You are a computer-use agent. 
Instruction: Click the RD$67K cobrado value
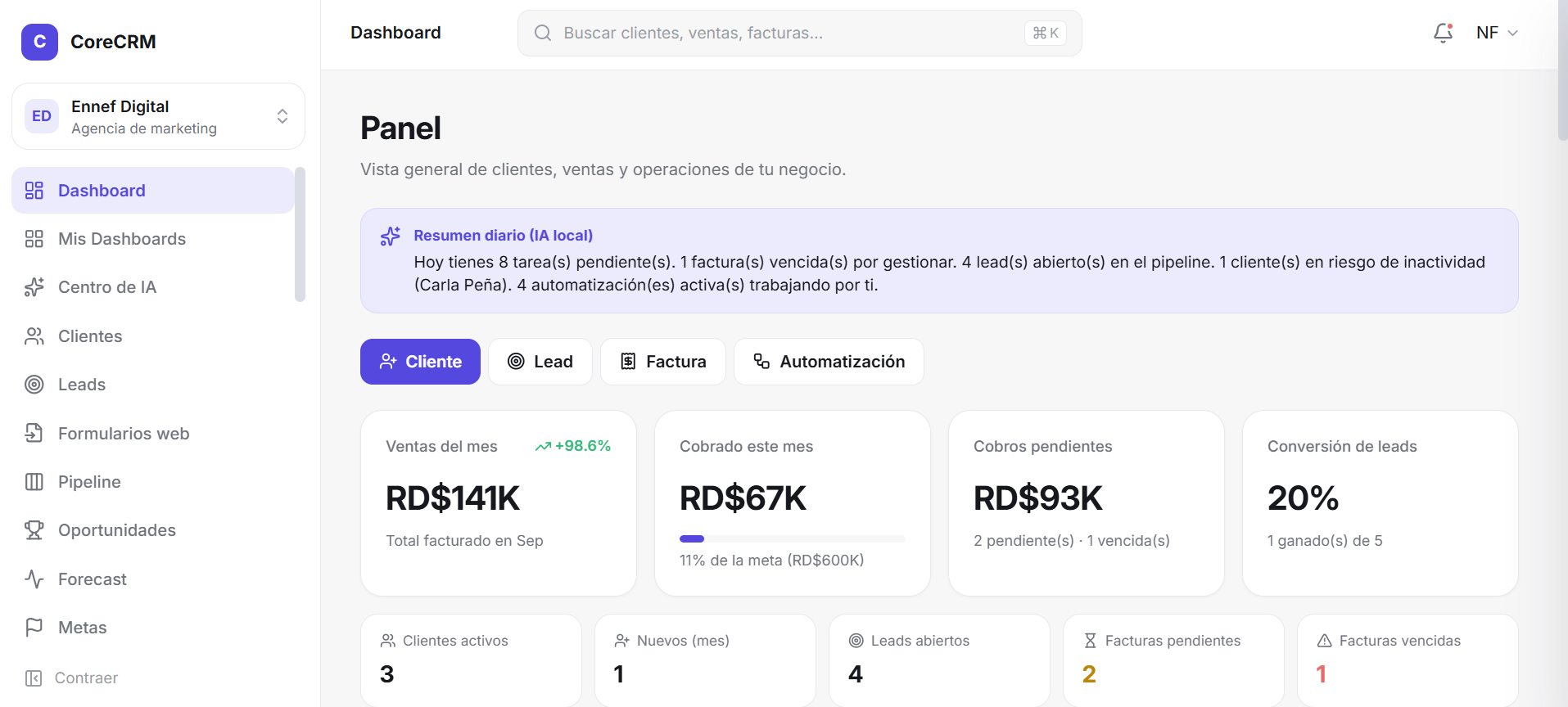click(x=743, y=498)
